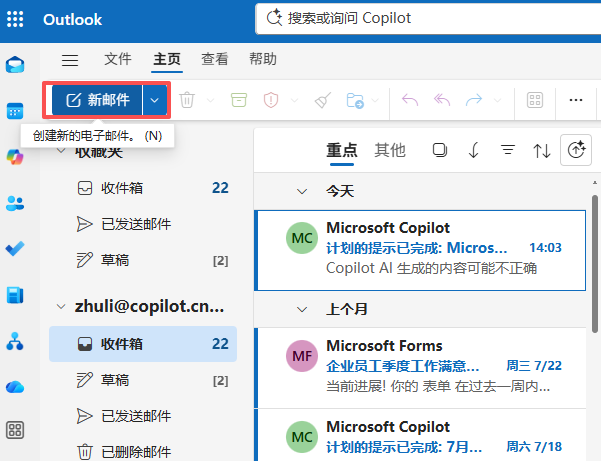The width and height of the screenshot is (601, 461).
Task: Open Mail from the left app rail
Action: [x=15, y=64]
